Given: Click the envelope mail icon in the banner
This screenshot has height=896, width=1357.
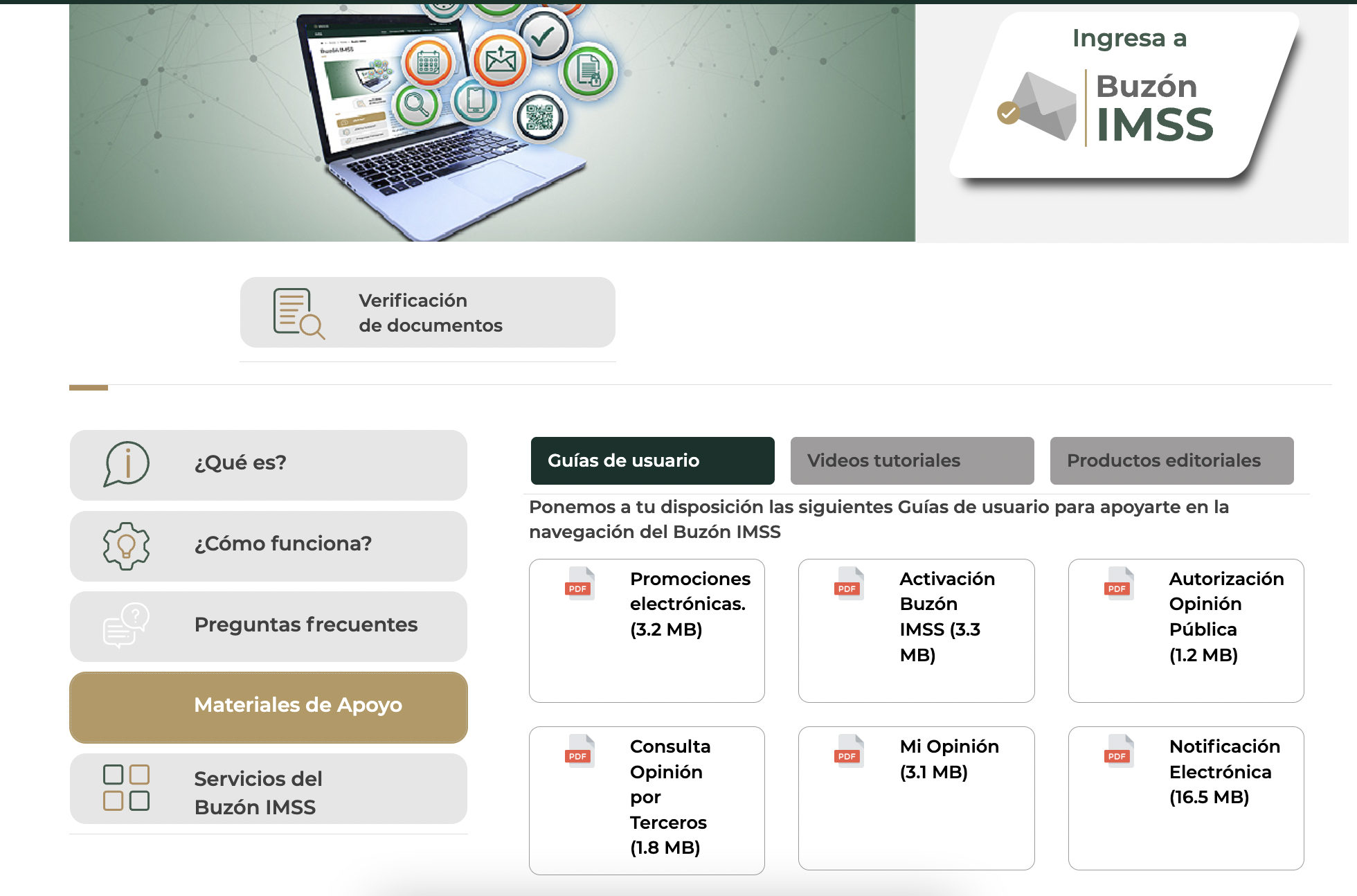Looking at the screenshot, I should (501, 61).
